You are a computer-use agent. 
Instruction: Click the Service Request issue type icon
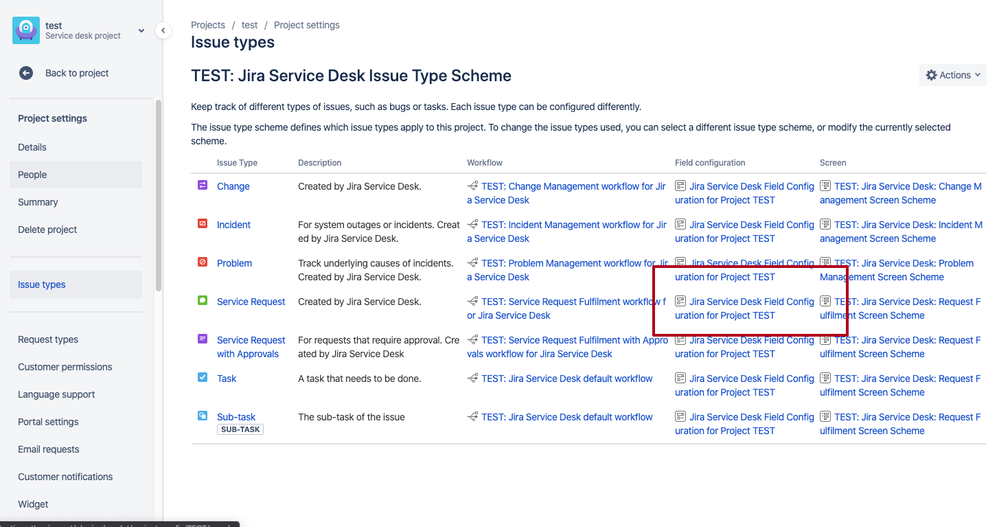[x=202, y=300]
